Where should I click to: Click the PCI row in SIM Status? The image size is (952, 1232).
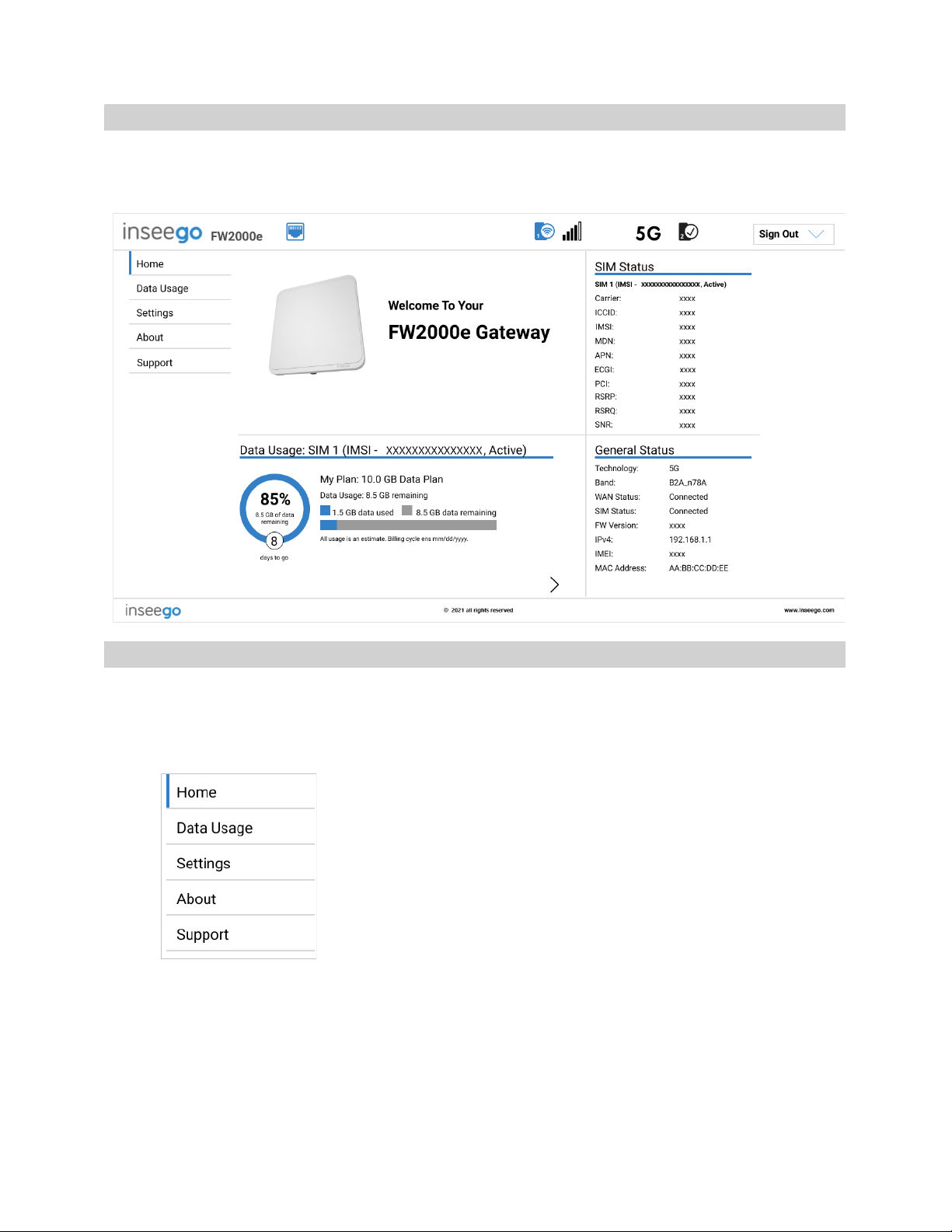click(x=645, y=384)
